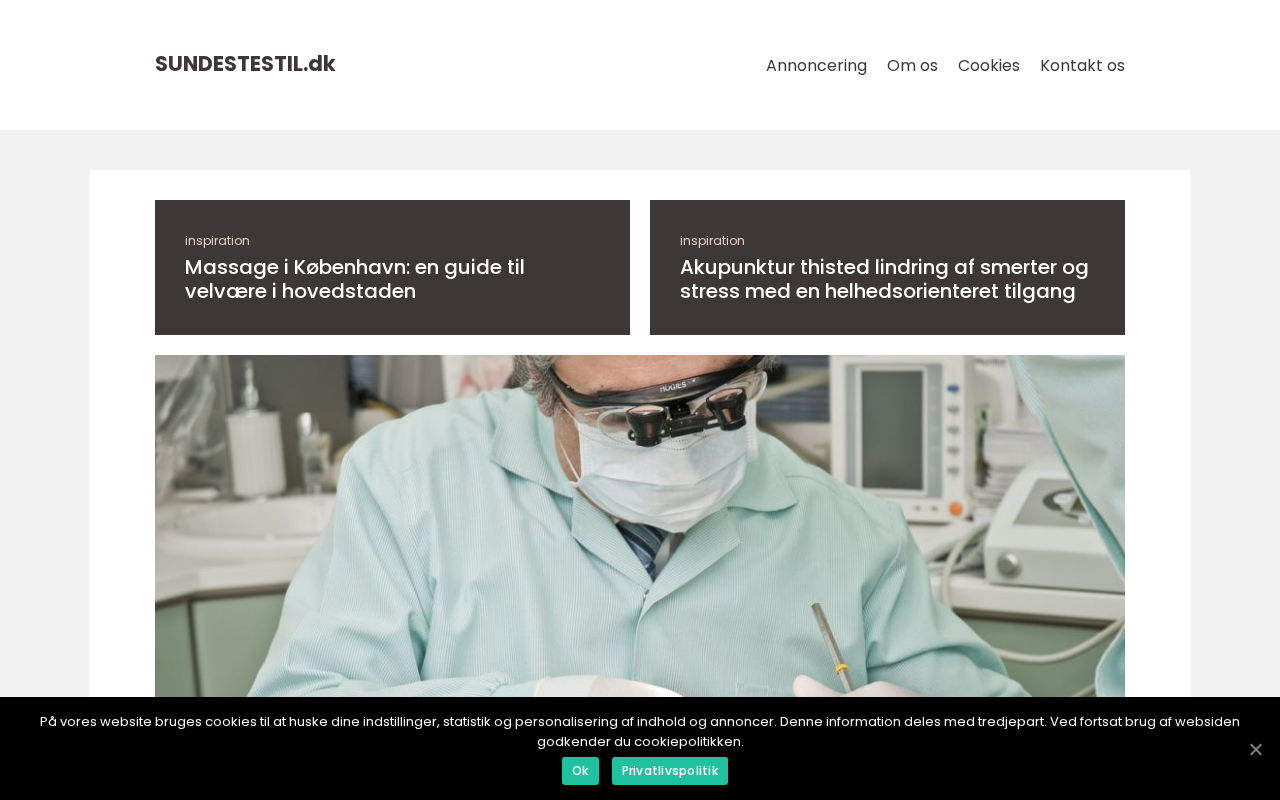
Task: Open the Cookies menu link
Action: tap(989, 65)
